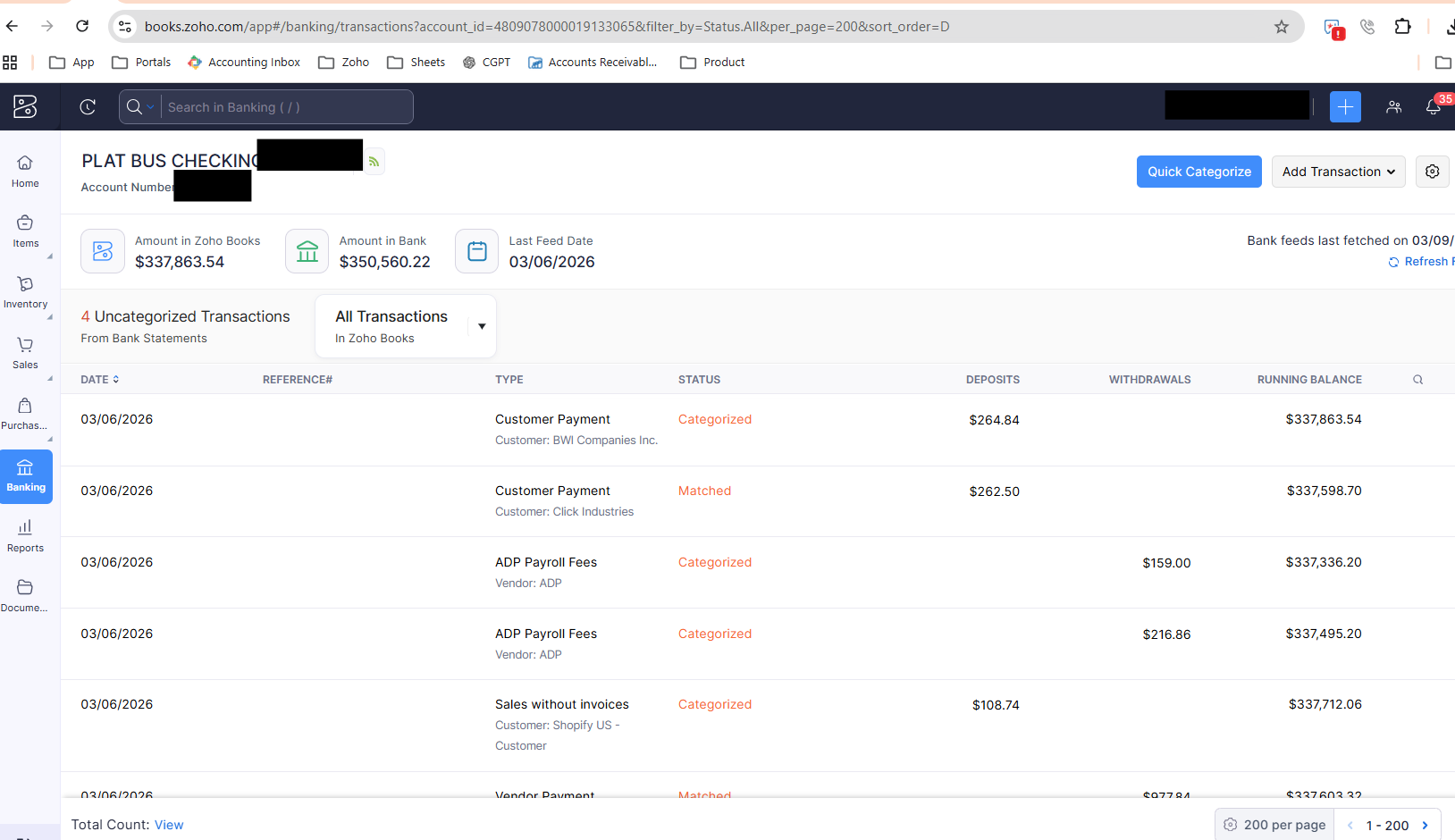1455x840 pixels.
Task: Open the Chrome apps grid icon
Action: [11, 63]
